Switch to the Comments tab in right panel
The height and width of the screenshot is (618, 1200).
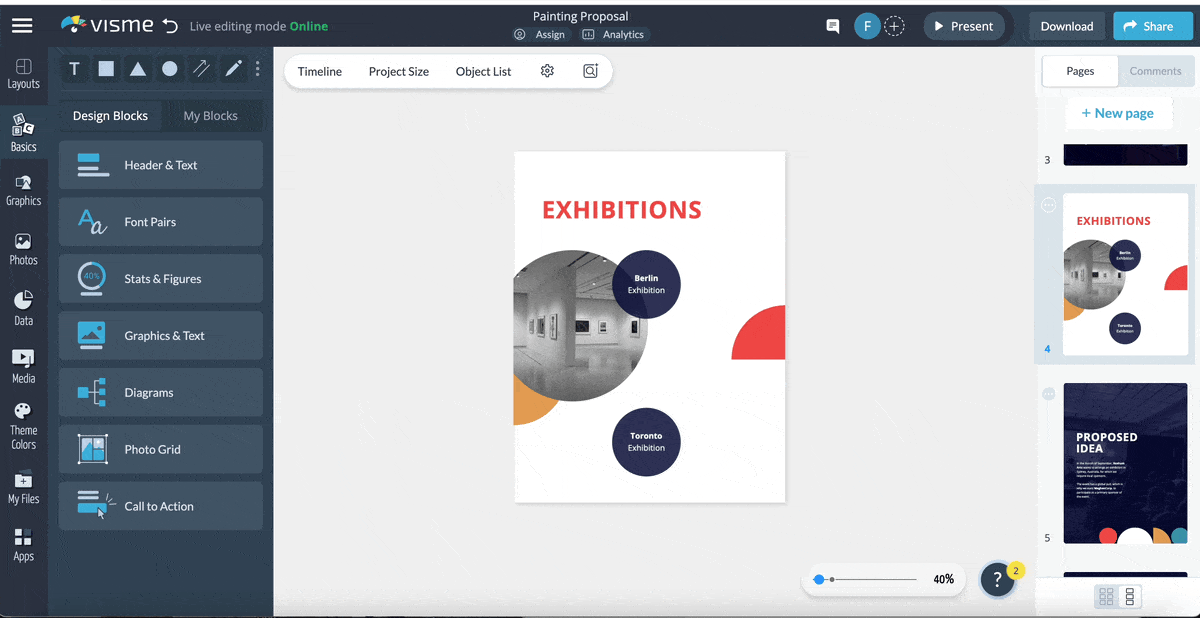tap(1155, 71)
